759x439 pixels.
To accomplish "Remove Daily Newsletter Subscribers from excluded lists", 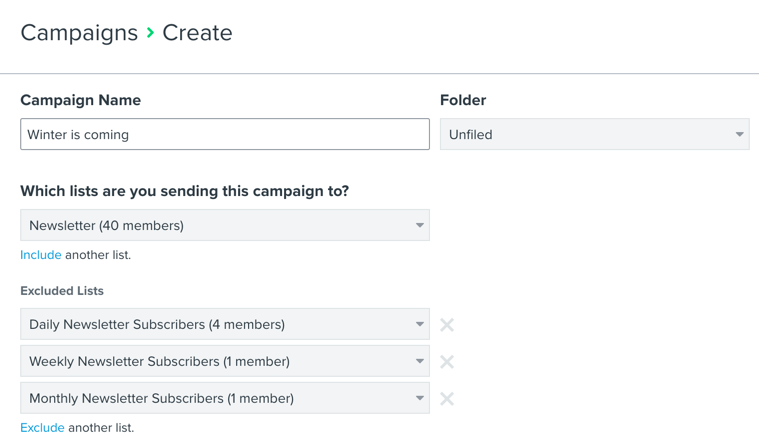I will [447, 325].
